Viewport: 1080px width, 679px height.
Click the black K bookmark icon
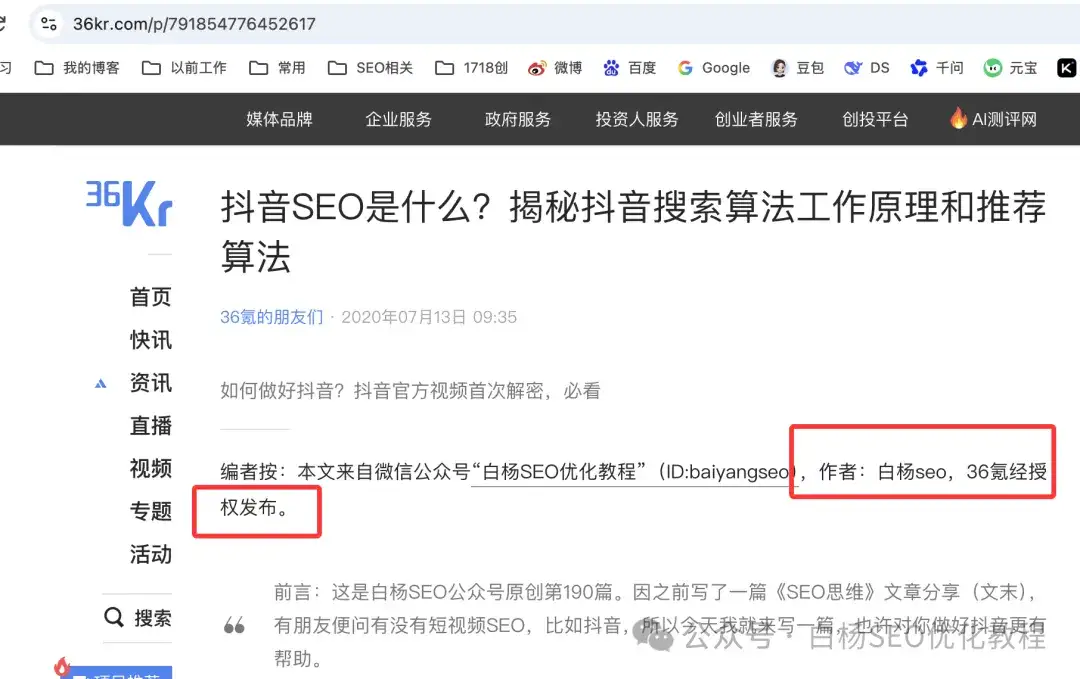[1066, 67]
